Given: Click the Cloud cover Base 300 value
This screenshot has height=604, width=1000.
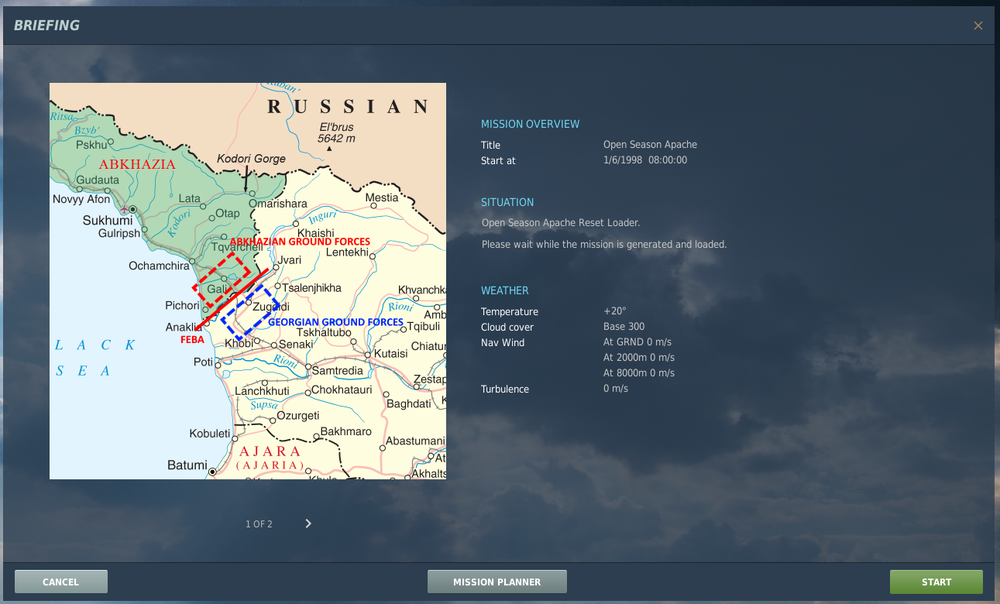Looking at the screenshot, I should click(624, 327).
